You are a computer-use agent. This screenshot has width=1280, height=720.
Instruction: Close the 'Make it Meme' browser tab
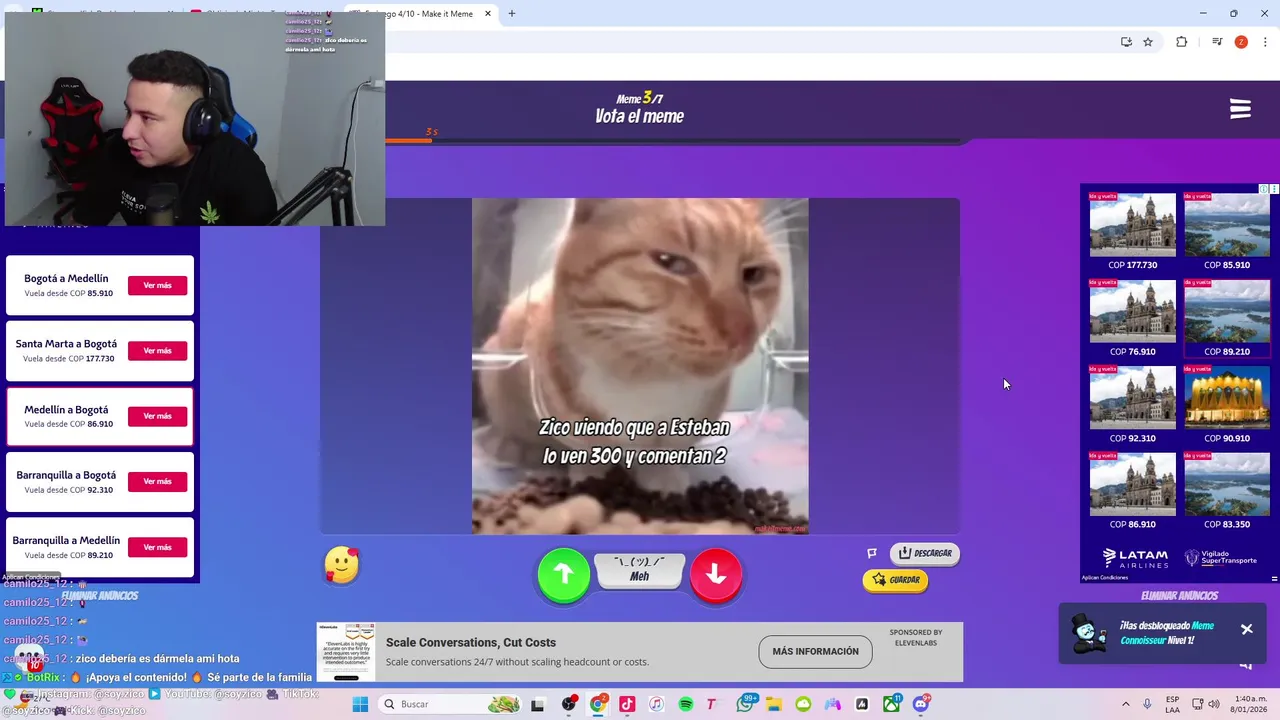488,14
